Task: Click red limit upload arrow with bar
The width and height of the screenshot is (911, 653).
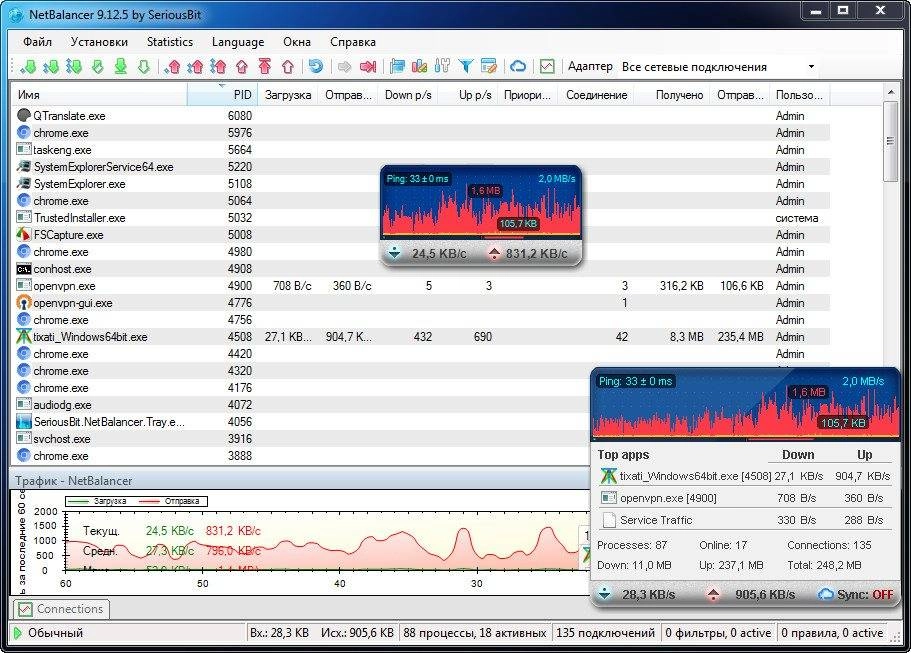Action: point(264,66)
